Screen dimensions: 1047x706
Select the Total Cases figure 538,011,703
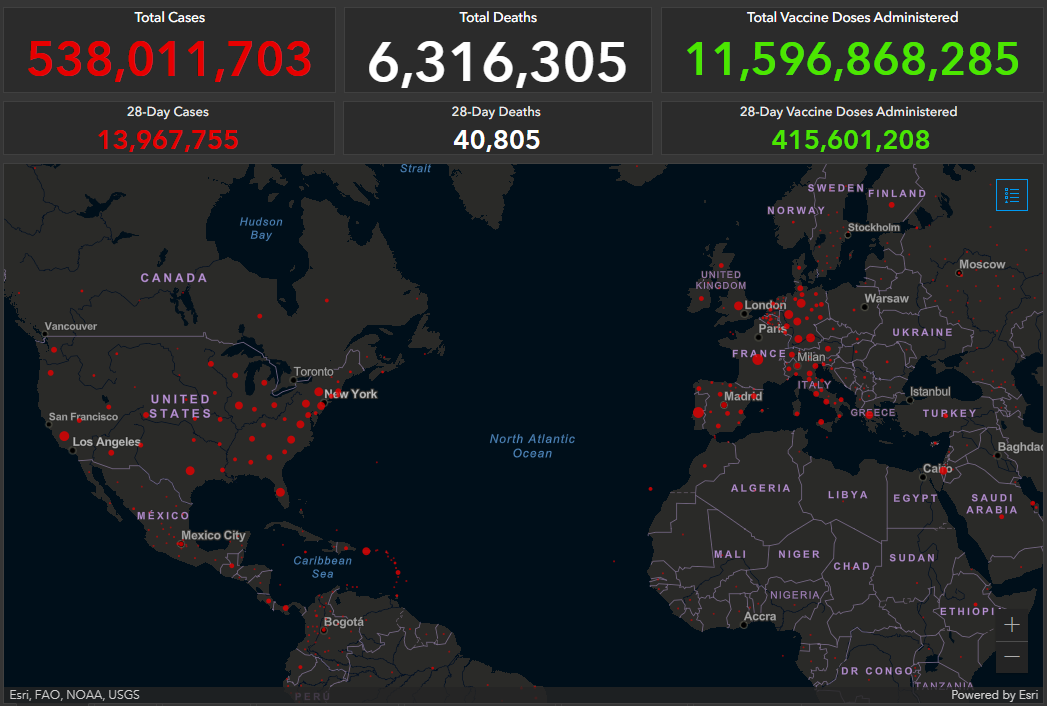[x=169, y=60]
